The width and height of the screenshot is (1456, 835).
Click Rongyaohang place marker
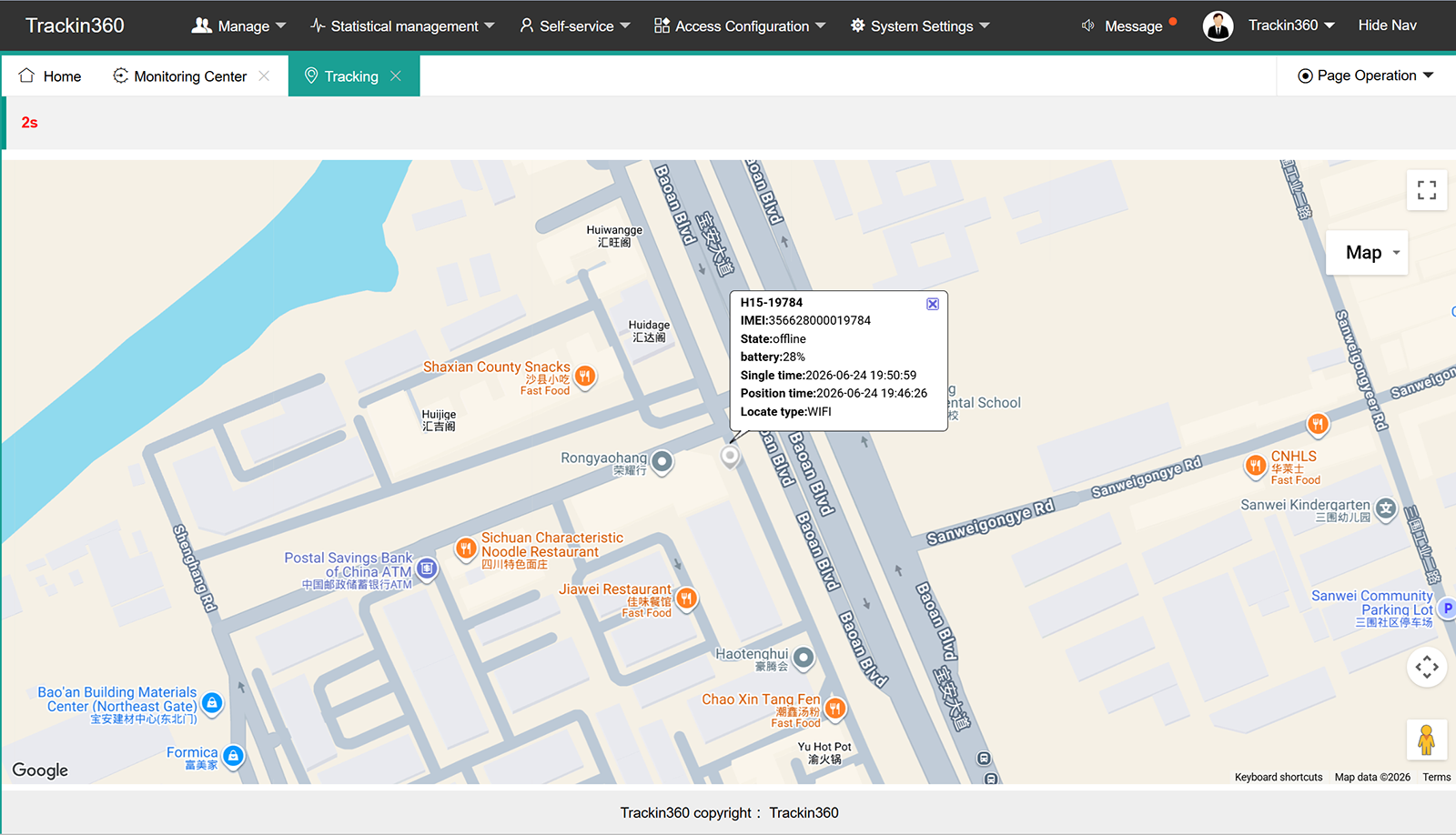[x=662, y=462]
